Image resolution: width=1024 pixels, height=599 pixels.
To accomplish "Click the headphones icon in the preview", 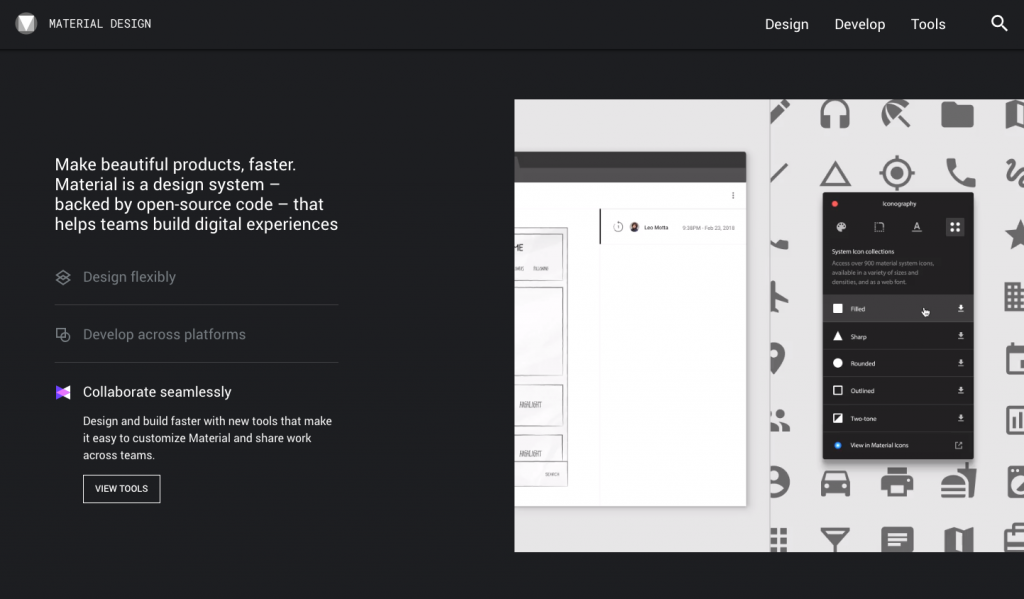I will (x=835, y=114).
